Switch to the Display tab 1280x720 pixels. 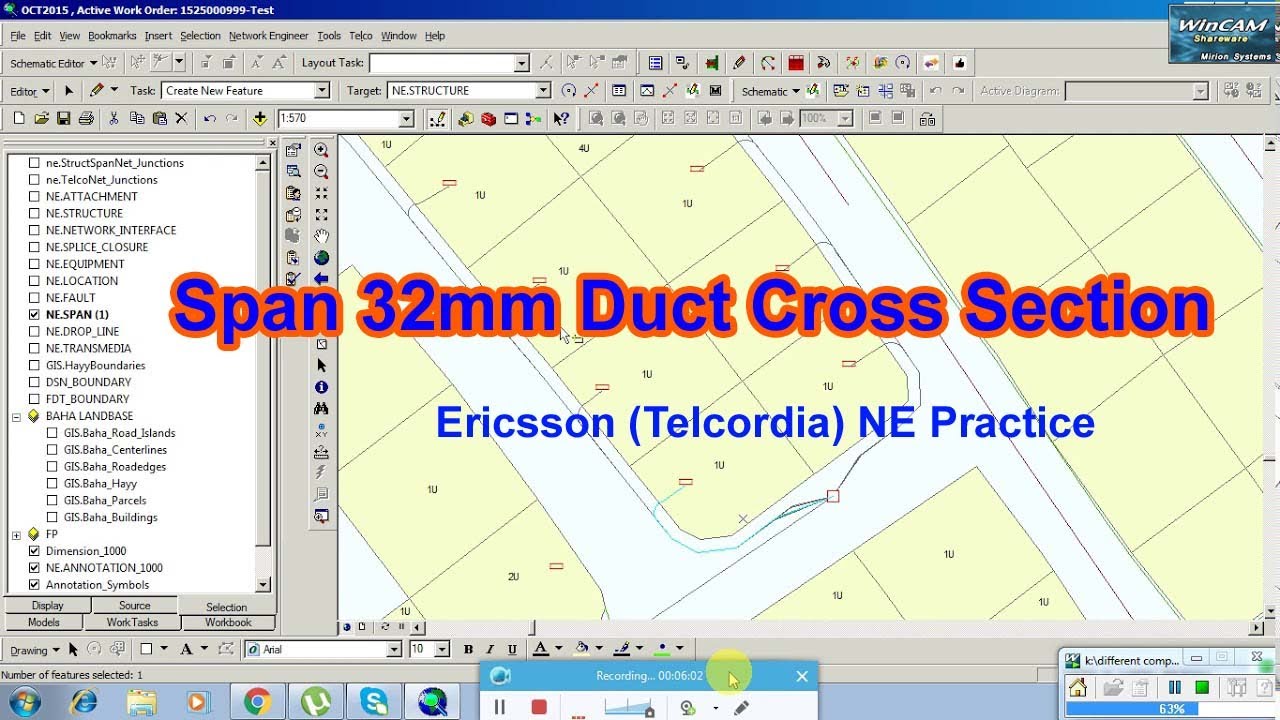point(47,606)
